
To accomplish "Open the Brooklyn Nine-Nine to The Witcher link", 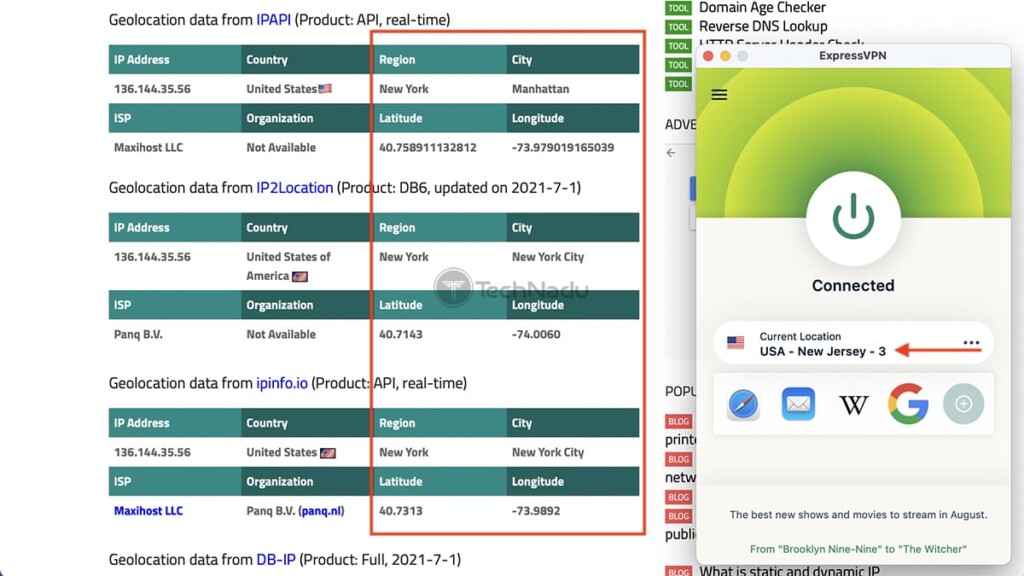I will pyautogui.click(x=857, y=549).
